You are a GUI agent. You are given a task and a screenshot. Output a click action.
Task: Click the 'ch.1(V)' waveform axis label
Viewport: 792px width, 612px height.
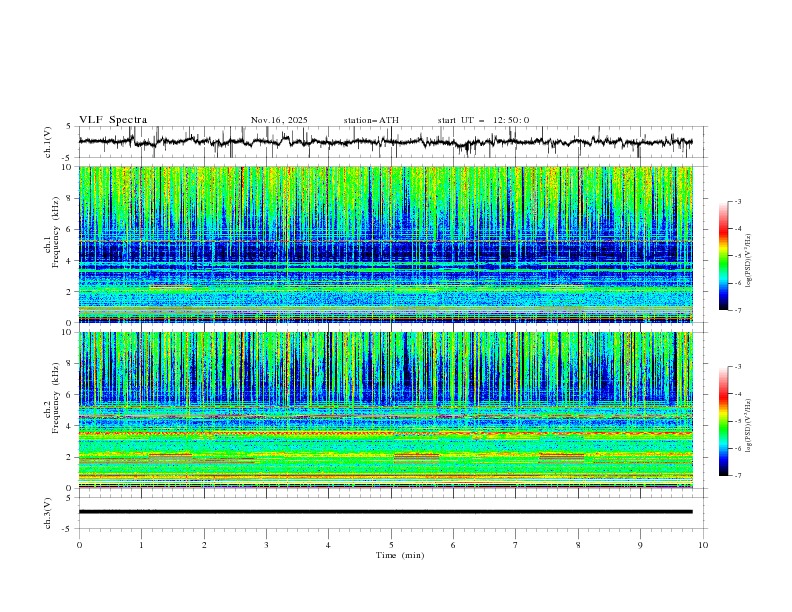pyautogui.click(x=48, y=142)
